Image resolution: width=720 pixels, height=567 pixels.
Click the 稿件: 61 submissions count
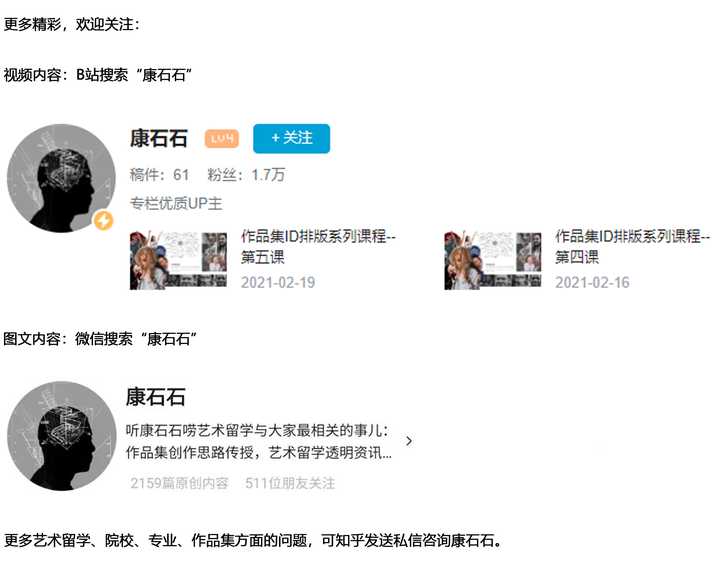[x=159, y=175]
